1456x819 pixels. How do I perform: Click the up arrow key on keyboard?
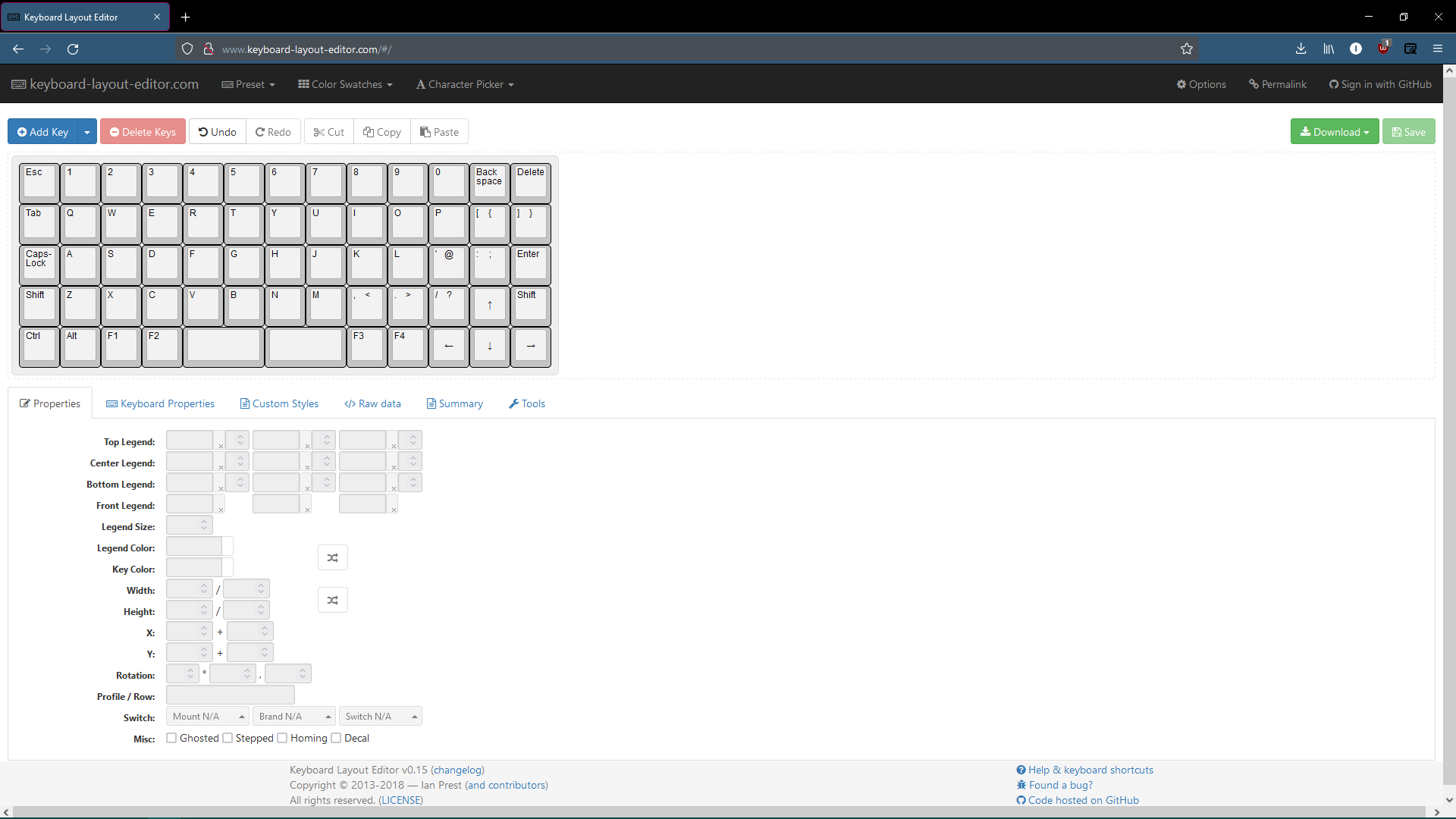point(490,306)
